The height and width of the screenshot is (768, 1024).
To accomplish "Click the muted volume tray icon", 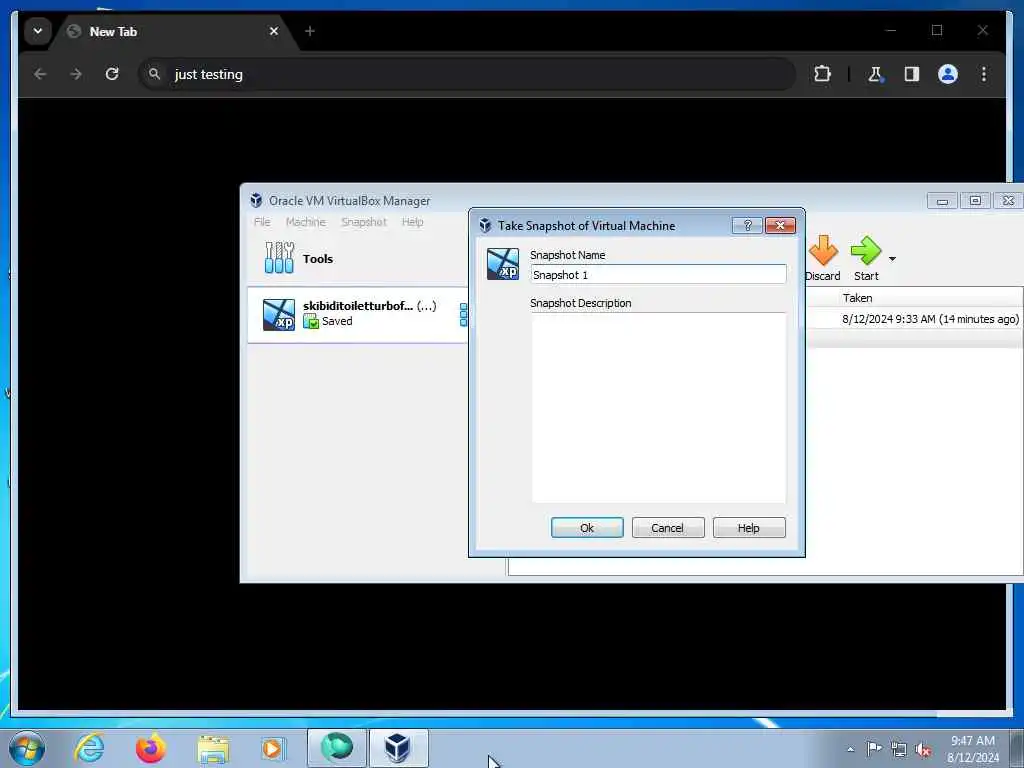I will (x=923, y=749).
